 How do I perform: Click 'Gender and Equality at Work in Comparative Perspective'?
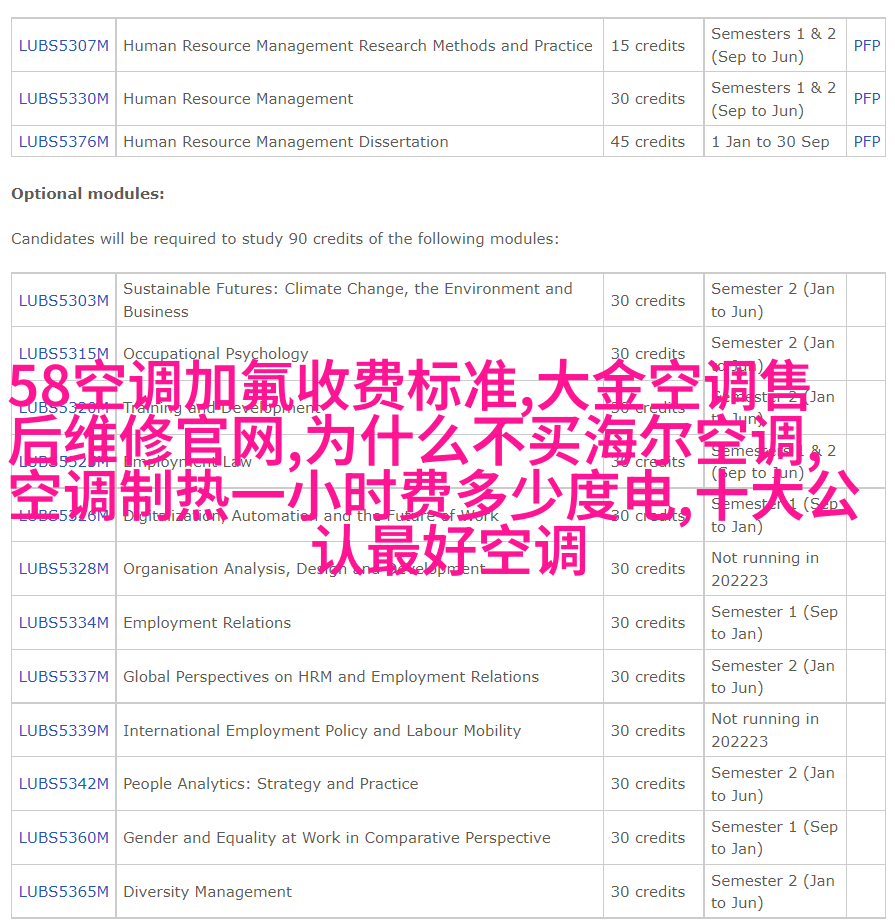(337, 837)
